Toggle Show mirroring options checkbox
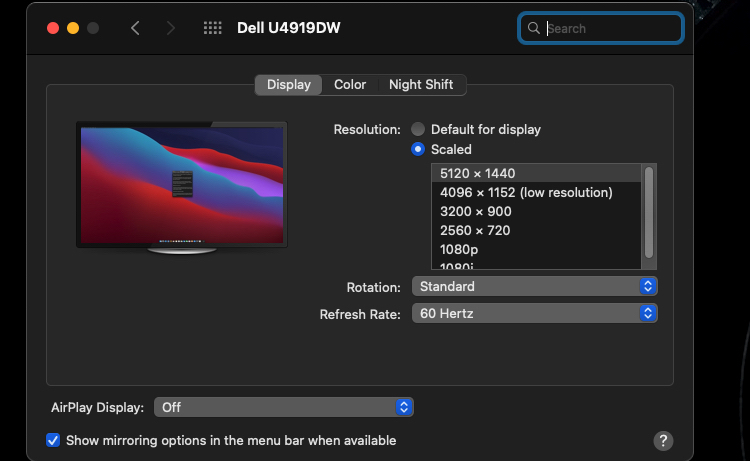Screen dimensions: 750x461 coord(53,440)
